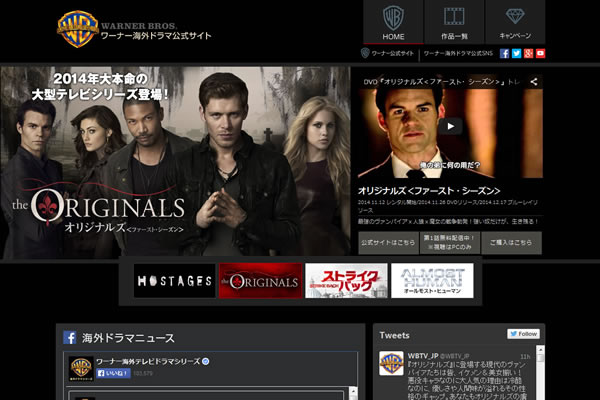Click the Warner Bros. shield logo

point(78,29)
